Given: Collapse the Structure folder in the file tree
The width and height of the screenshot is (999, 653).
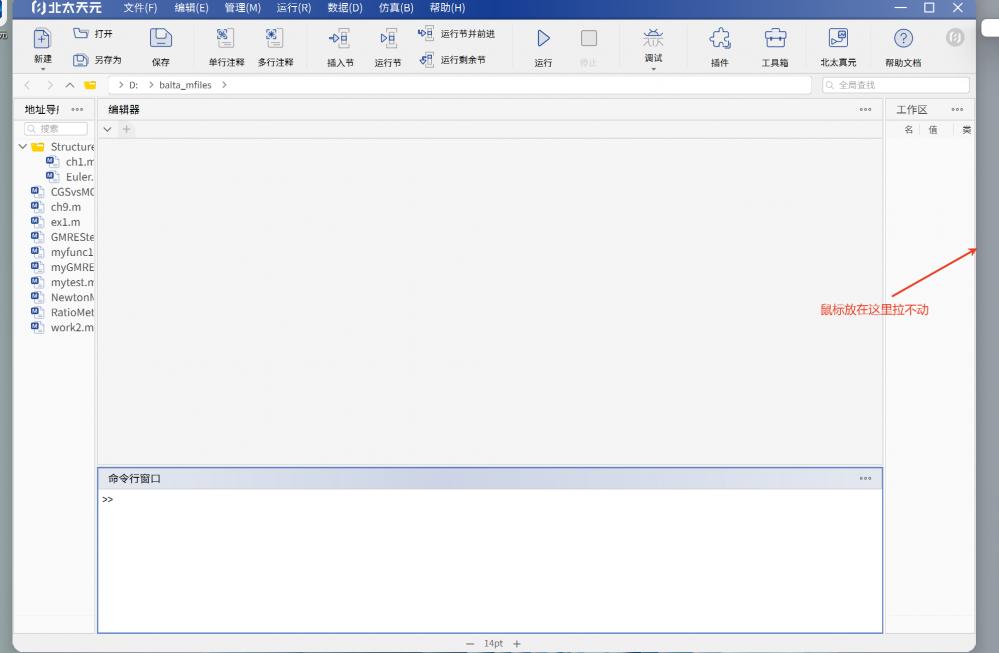Looking at the screenshot, I should (22, 146).
